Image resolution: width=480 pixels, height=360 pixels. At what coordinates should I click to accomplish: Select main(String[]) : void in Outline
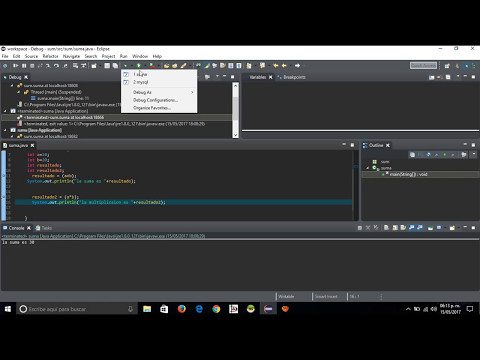tap(408, 174)
